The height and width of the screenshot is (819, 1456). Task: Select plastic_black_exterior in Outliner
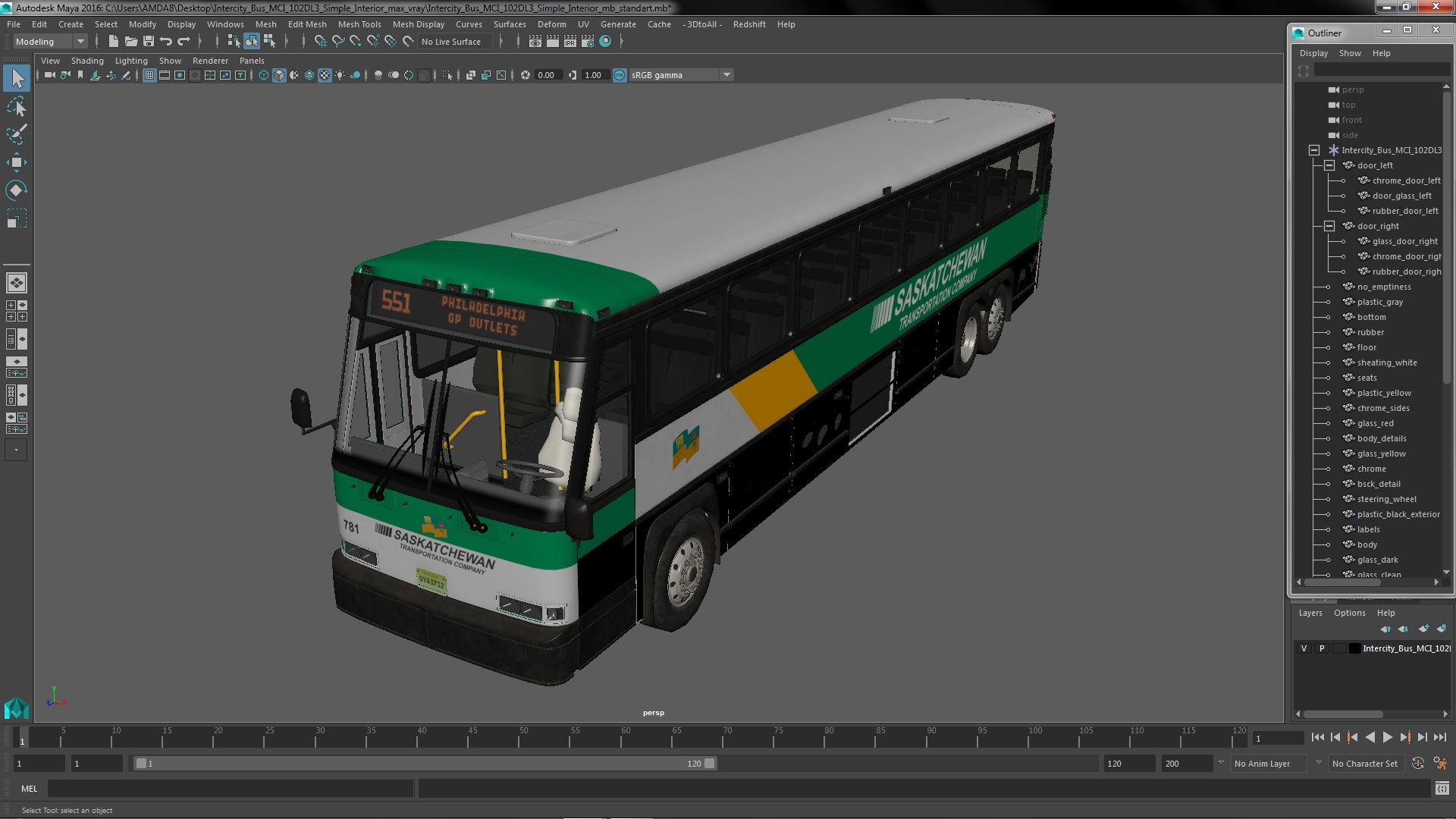tap(1398, 514)
